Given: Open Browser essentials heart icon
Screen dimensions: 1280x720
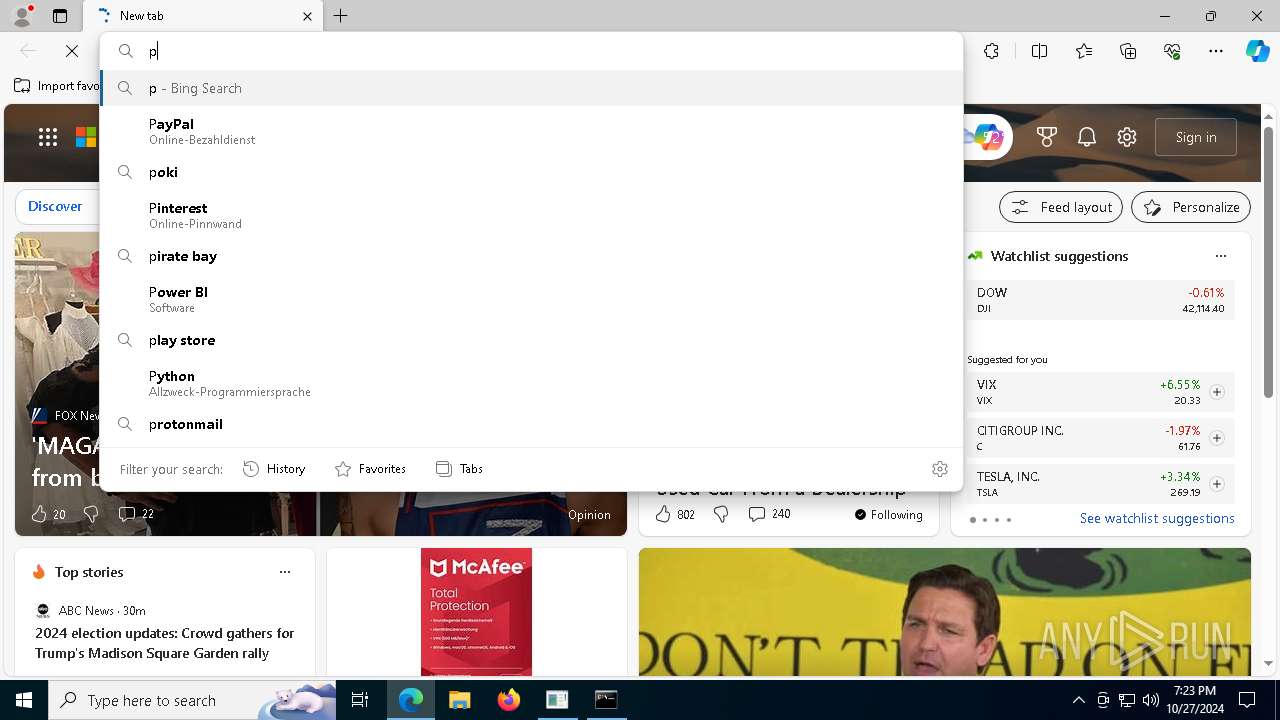Looking at the screenshot, I should pyautogui.click(x=1172, y=51).
